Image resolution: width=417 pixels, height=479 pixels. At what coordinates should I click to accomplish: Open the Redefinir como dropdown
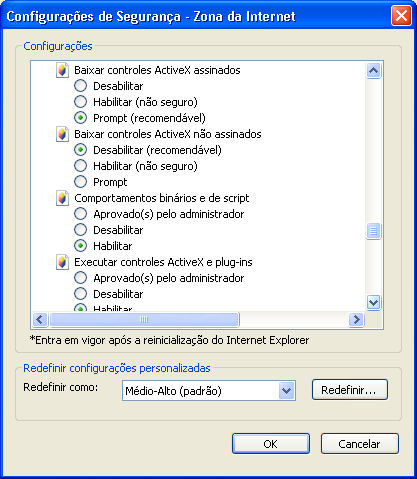[286, 391]
